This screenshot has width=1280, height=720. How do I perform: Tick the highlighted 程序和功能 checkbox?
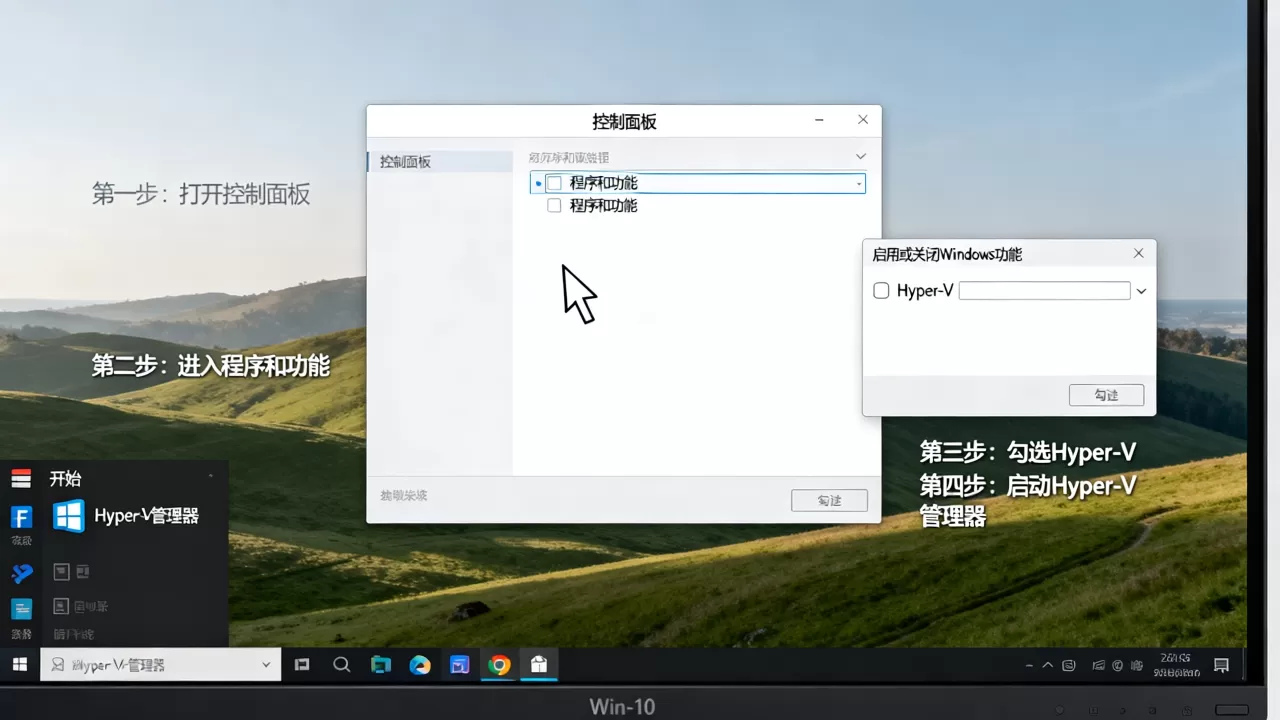pos(554,183)
